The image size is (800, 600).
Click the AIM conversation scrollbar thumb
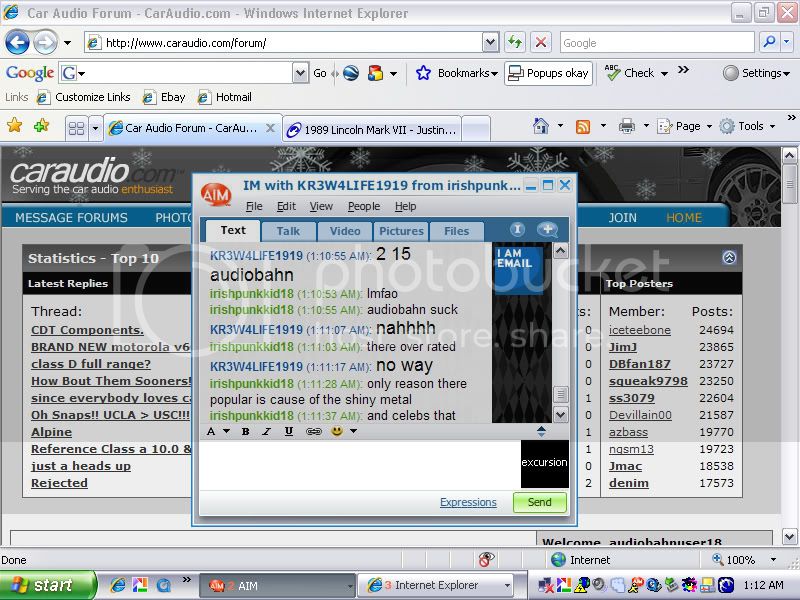click(560, 394)
